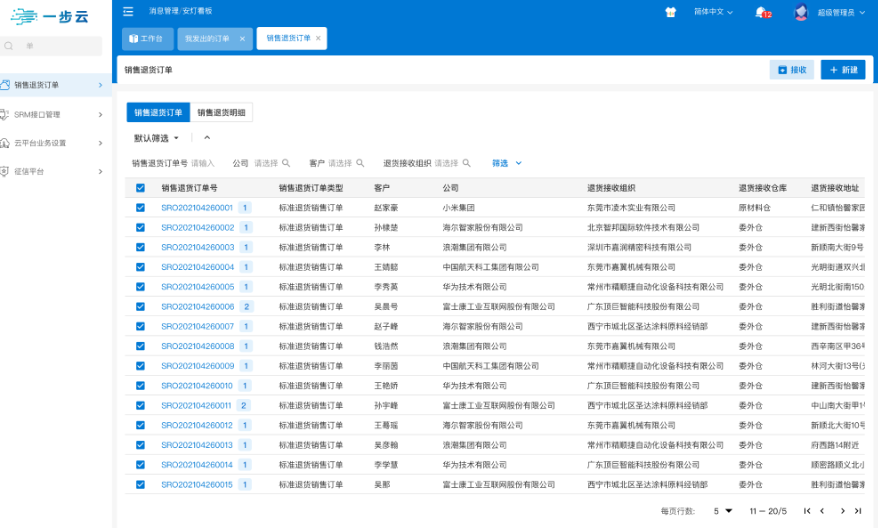Go to first page of results
The image size is (880, 528).
tap(806, 511)
